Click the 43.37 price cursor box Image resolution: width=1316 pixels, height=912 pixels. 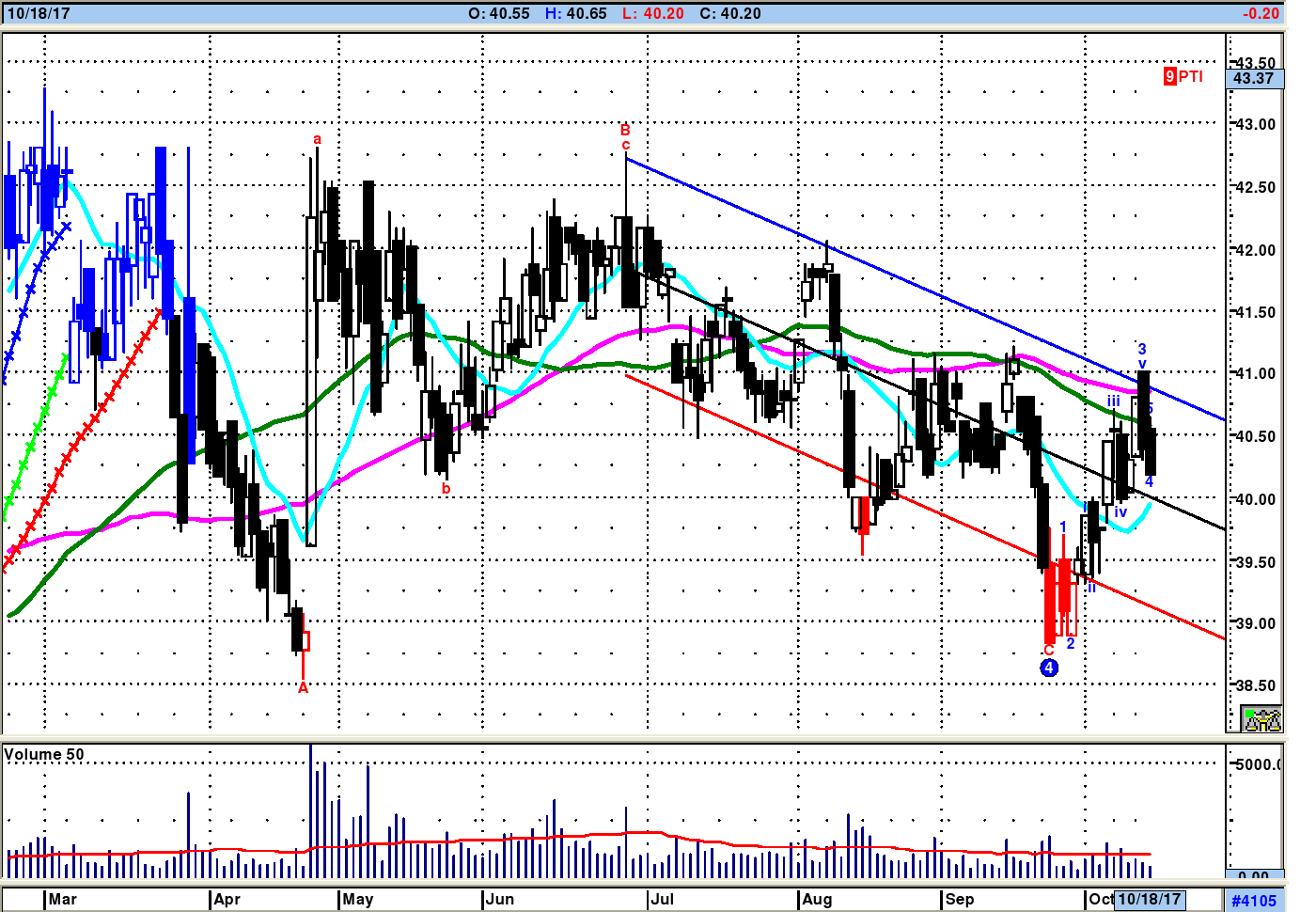tap(1255, 79)
